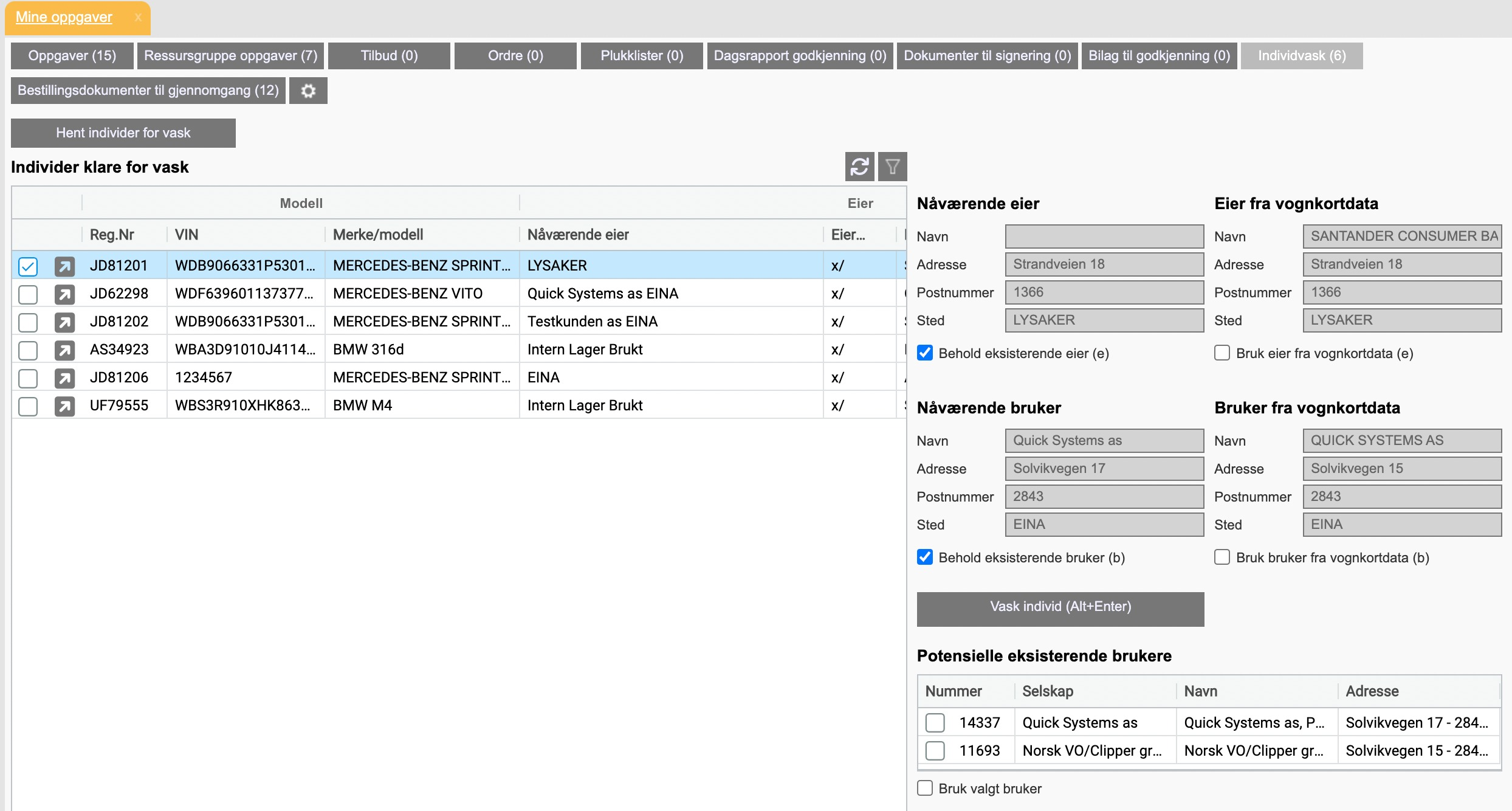Open the settings gear icon

pos(308,91)
